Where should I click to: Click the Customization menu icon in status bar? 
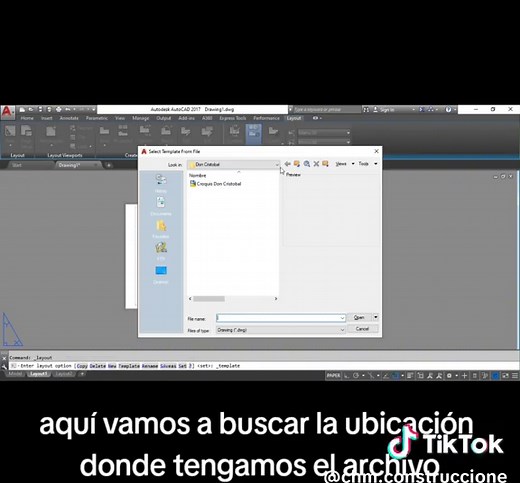point(515,376)
